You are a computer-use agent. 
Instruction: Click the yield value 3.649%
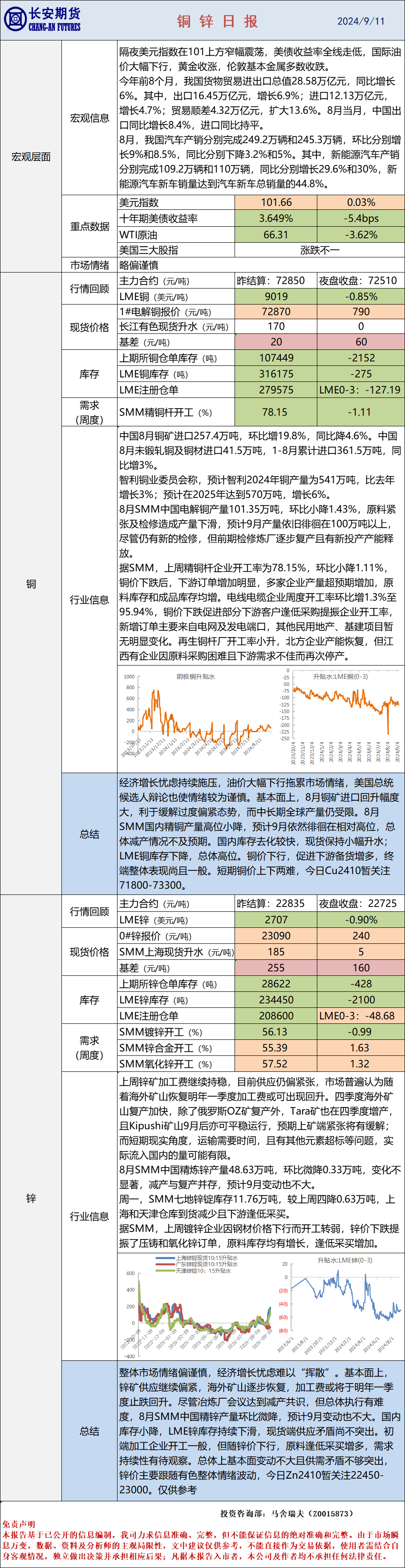pyautogui.click(x=276, y=219)
